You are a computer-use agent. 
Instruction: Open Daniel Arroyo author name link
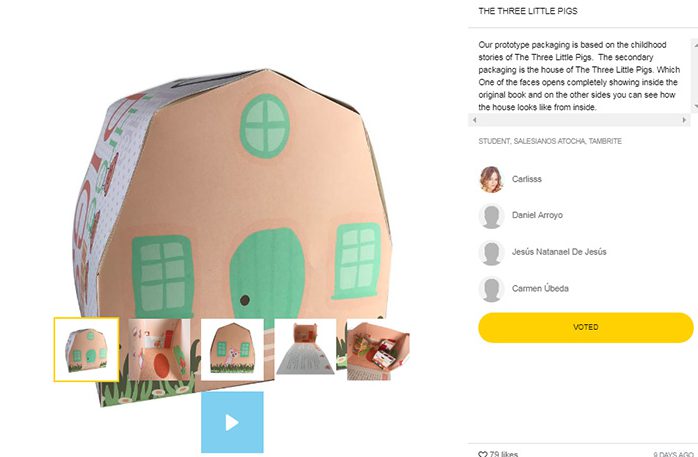[x=537, y=215]
